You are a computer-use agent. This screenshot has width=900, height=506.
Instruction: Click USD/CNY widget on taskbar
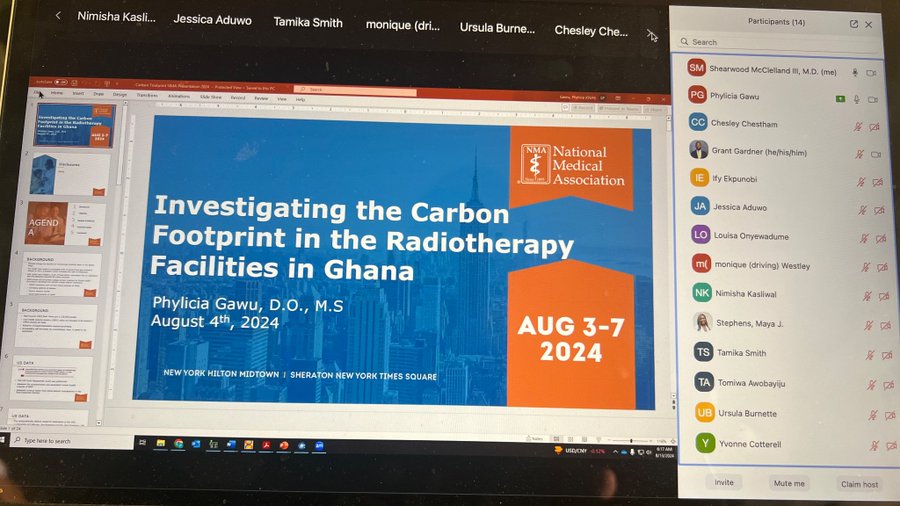580,451
